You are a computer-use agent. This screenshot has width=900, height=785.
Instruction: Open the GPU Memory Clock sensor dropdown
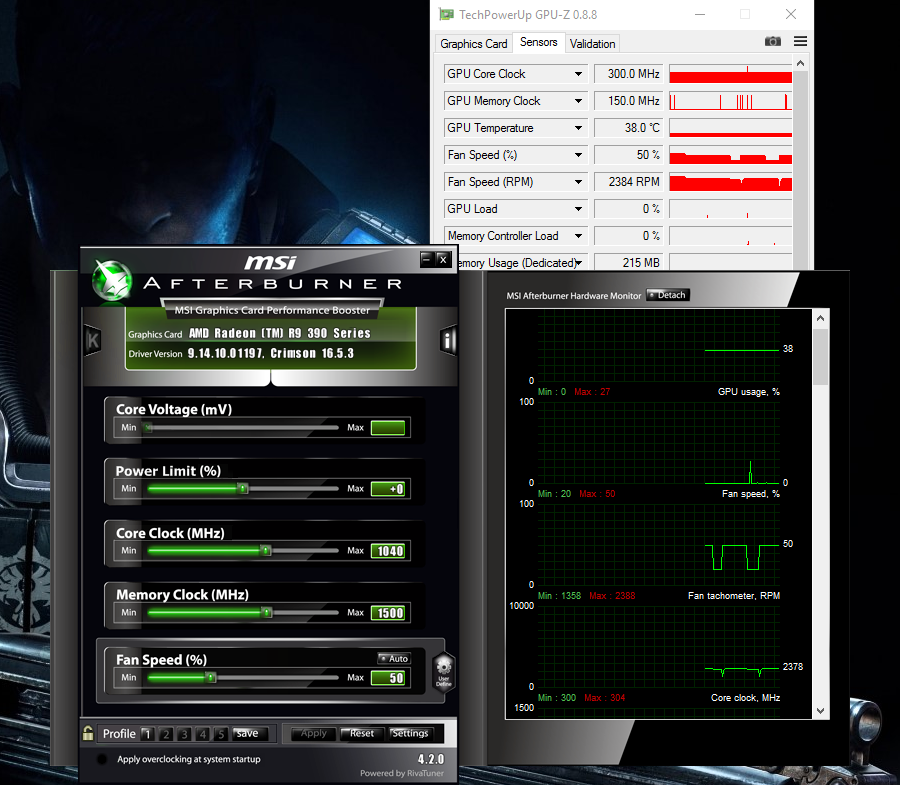click(578, 101)
